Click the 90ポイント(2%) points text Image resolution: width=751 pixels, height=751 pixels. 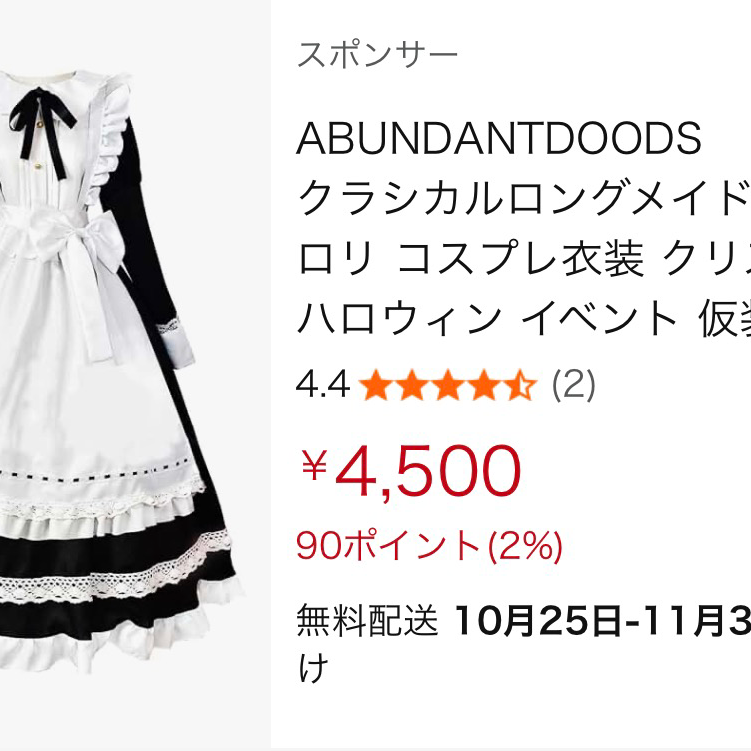(429, 546)
